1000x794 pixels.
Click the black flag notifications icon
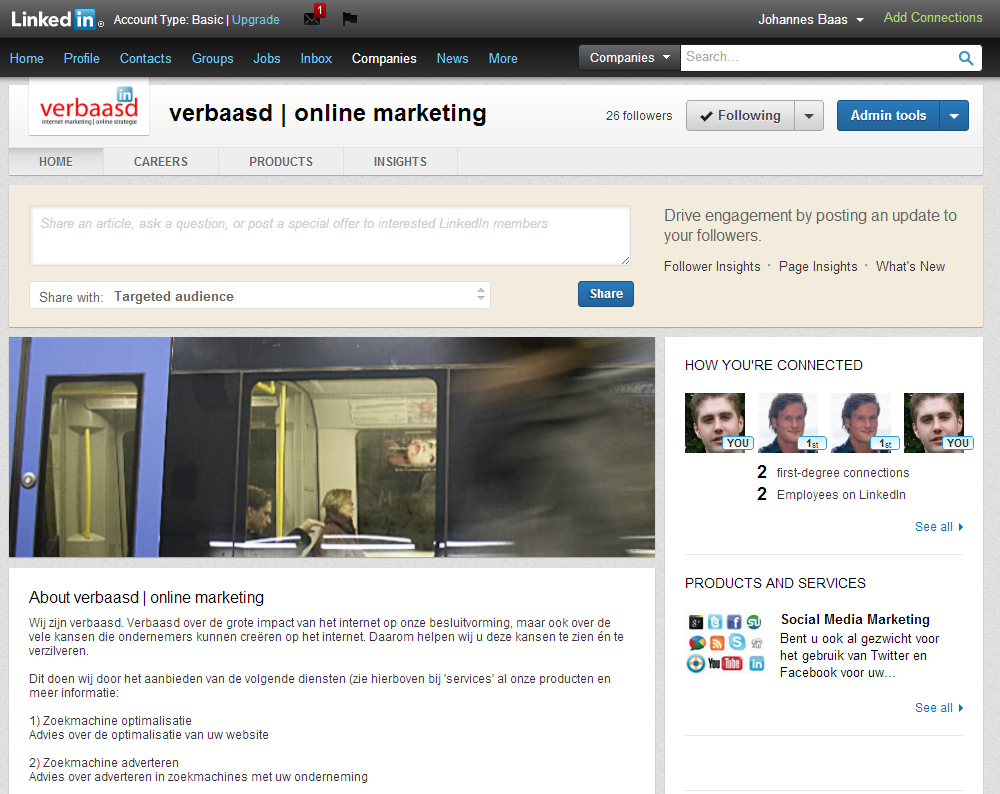(349, 19)
